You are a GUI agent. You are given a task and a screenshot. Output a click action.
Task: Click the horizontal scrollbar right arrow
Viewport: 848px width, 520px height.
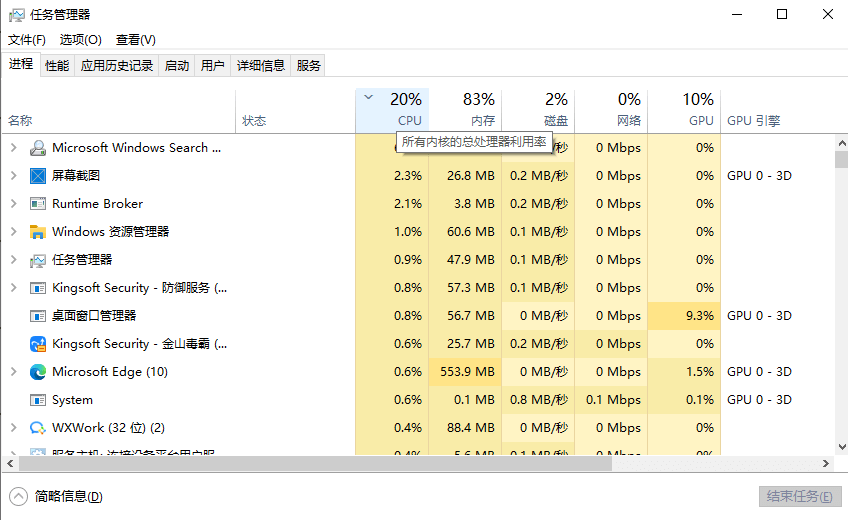pyautogui.click(x=826, y=463)
